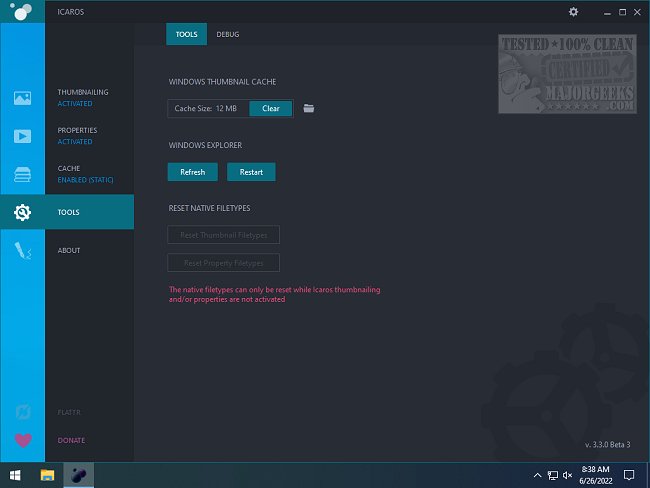The width and height of the screenshot is (650, 488).
Task: Click properties ACTIVATED status text
Action: coord(75,142)
